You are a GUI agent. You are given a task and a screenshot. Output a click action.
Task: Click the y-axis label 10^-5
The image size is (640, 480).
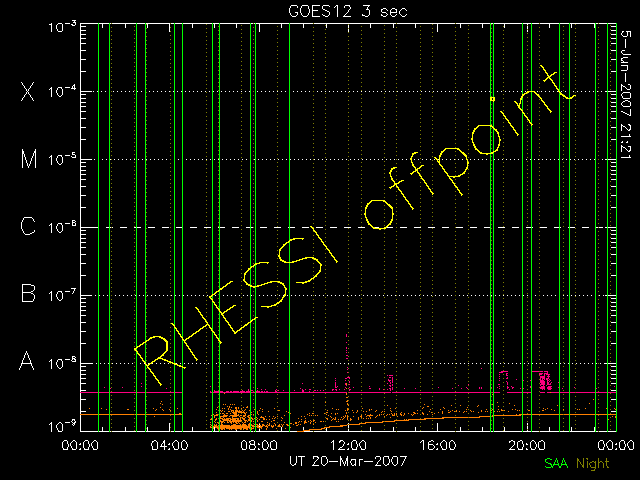coord(62,160)
